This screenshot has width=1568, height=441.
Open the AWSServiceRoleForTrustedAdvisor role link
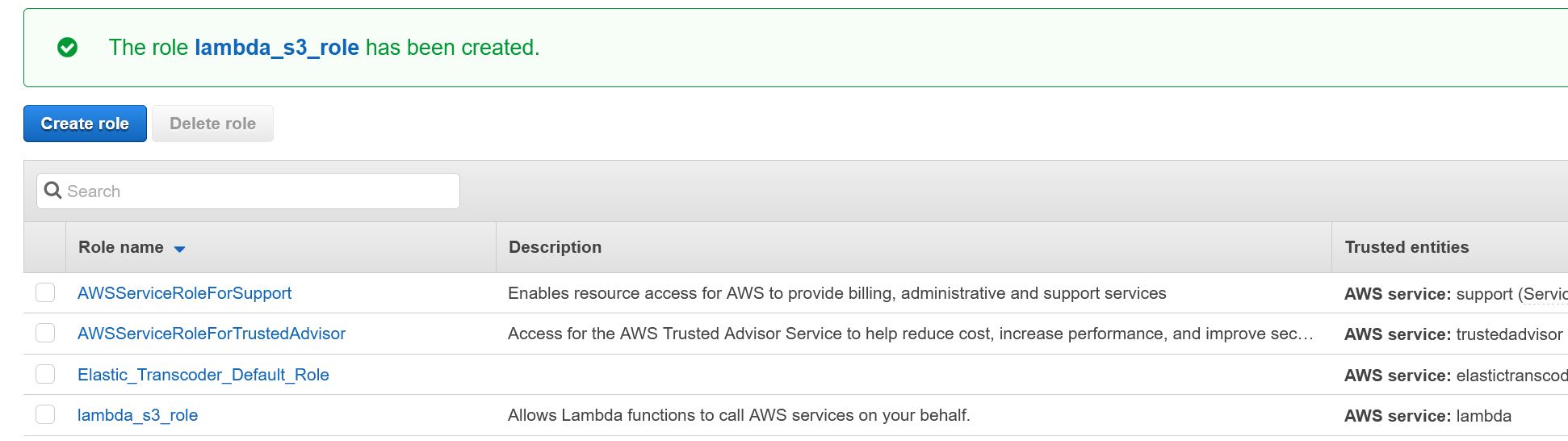point(212,334)
